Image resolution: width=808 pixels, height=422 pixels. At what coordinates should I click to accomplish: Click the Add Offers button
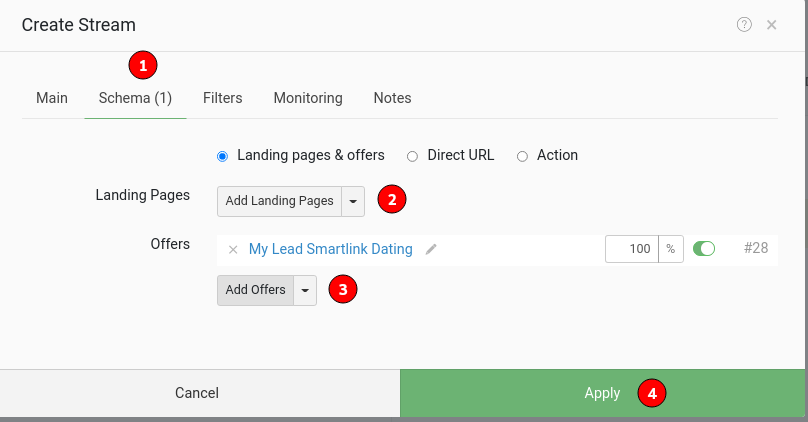pos(256,290)
